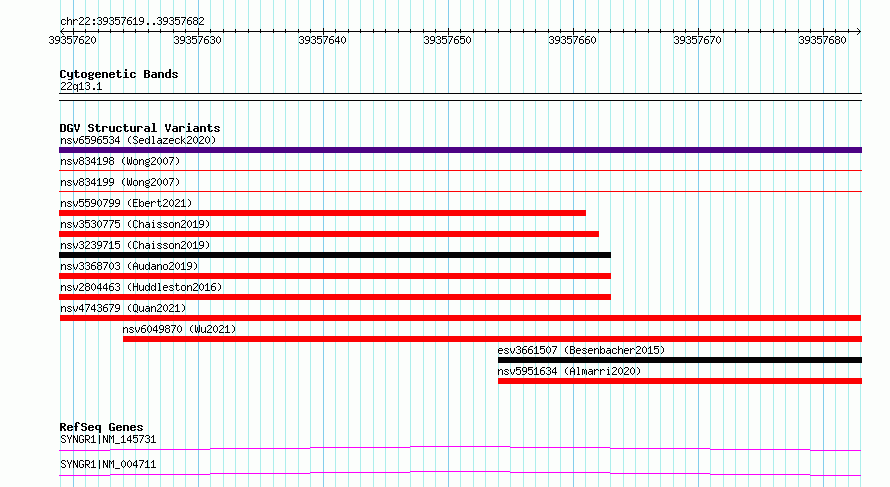Click ruler position 39357660
This screenshot has height=487, width=890.
pos(572,40)
